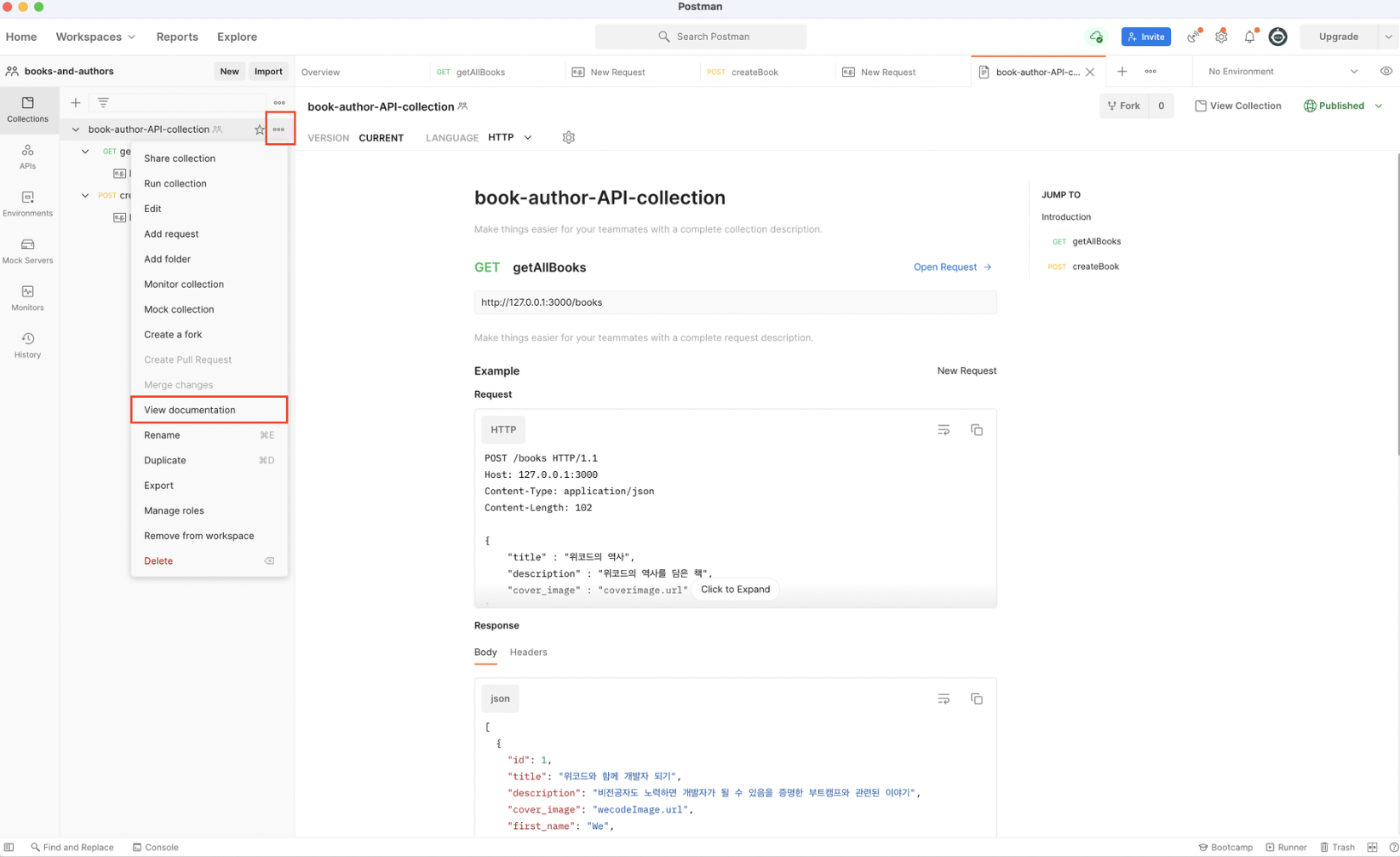Open the Mock Servers sidebar panel
1400x857 pixels.
[x=28, y=251]
